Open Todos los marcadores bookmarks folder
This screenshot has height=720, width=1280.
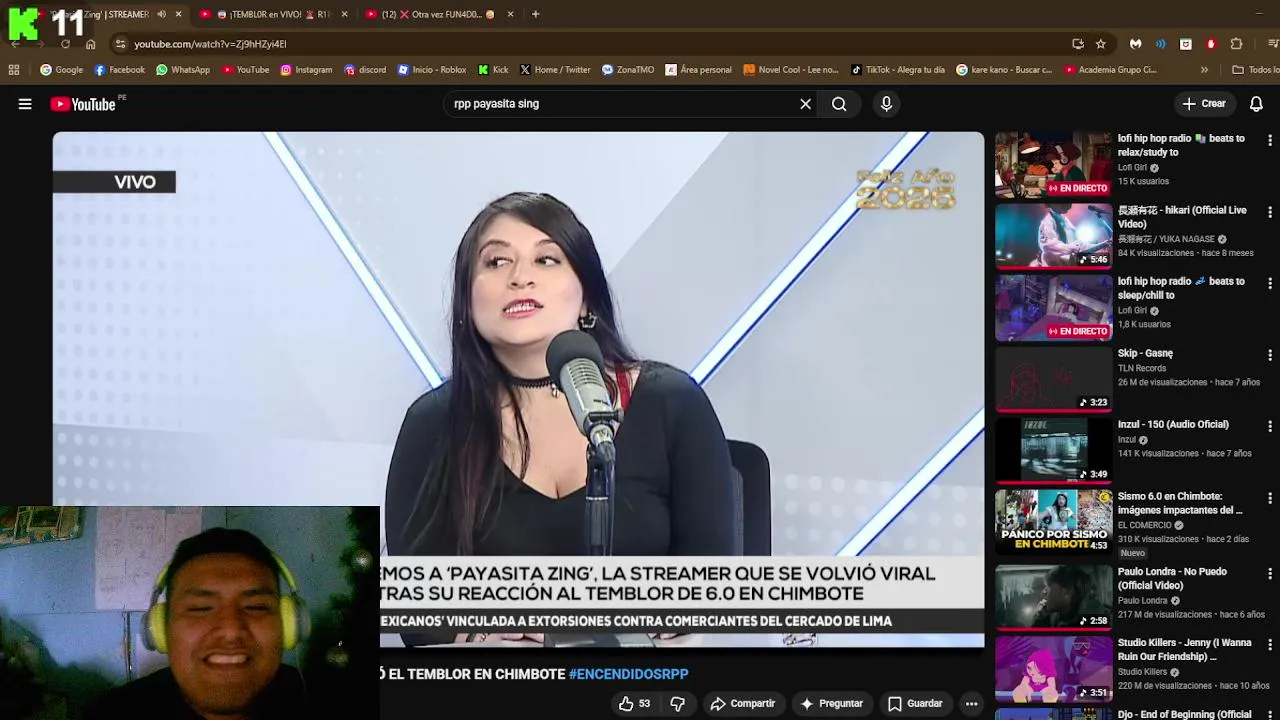(1255, 70)
